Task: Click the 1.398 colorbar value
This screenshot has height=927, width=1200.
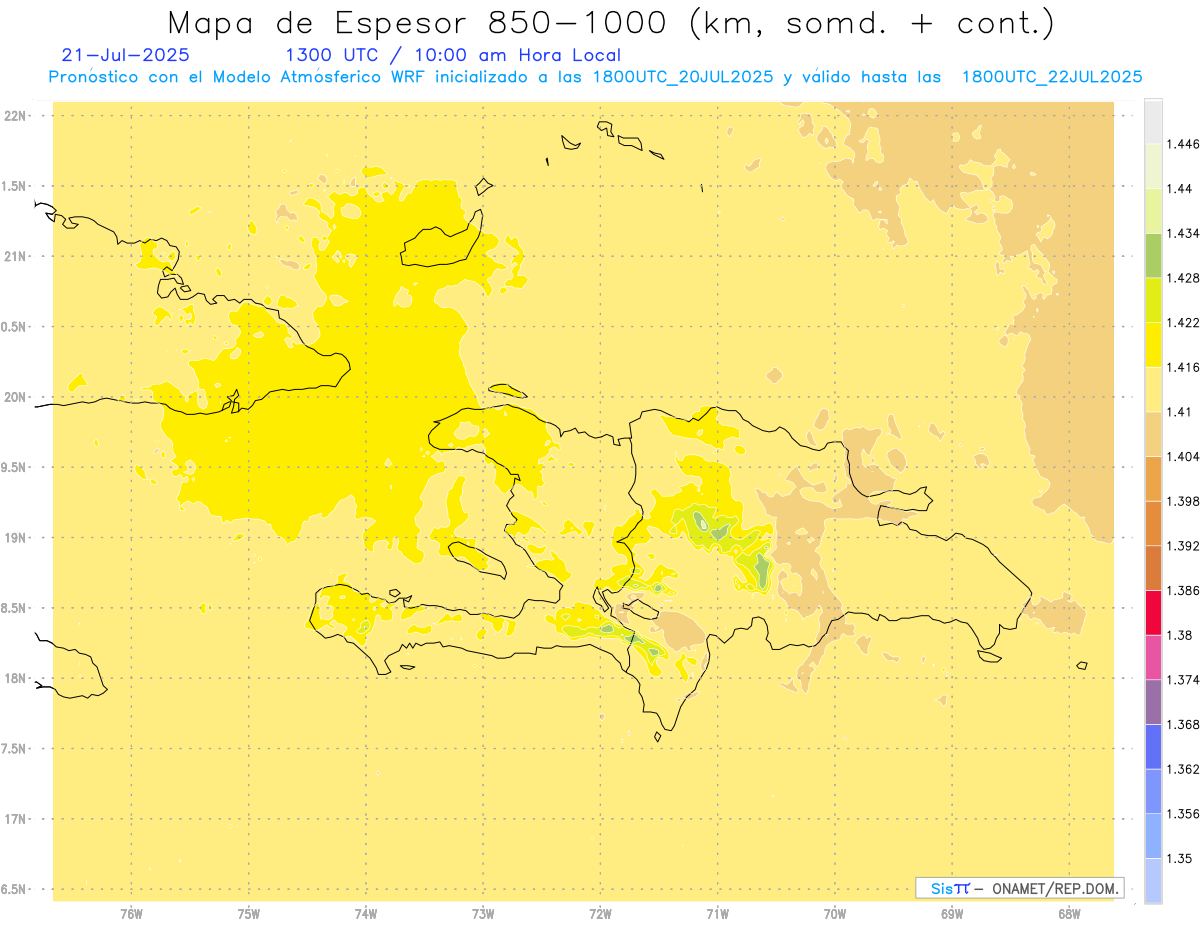Action: tap(1181, 501)
